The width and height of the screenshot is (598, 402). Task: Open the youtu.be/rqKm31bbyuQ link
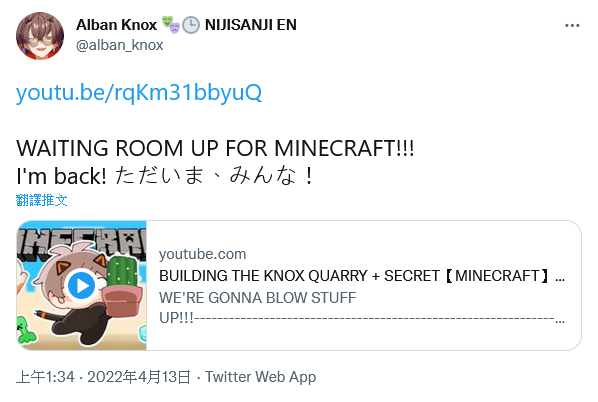(139, 93)
